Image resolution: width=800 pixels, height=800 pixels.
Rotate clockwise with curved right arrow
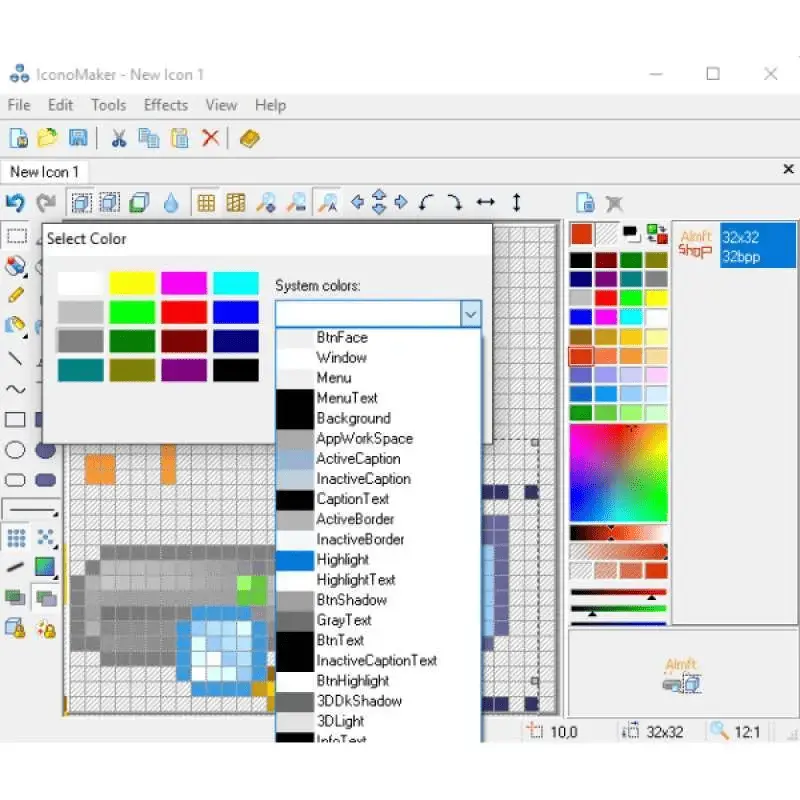pos(454,203)
